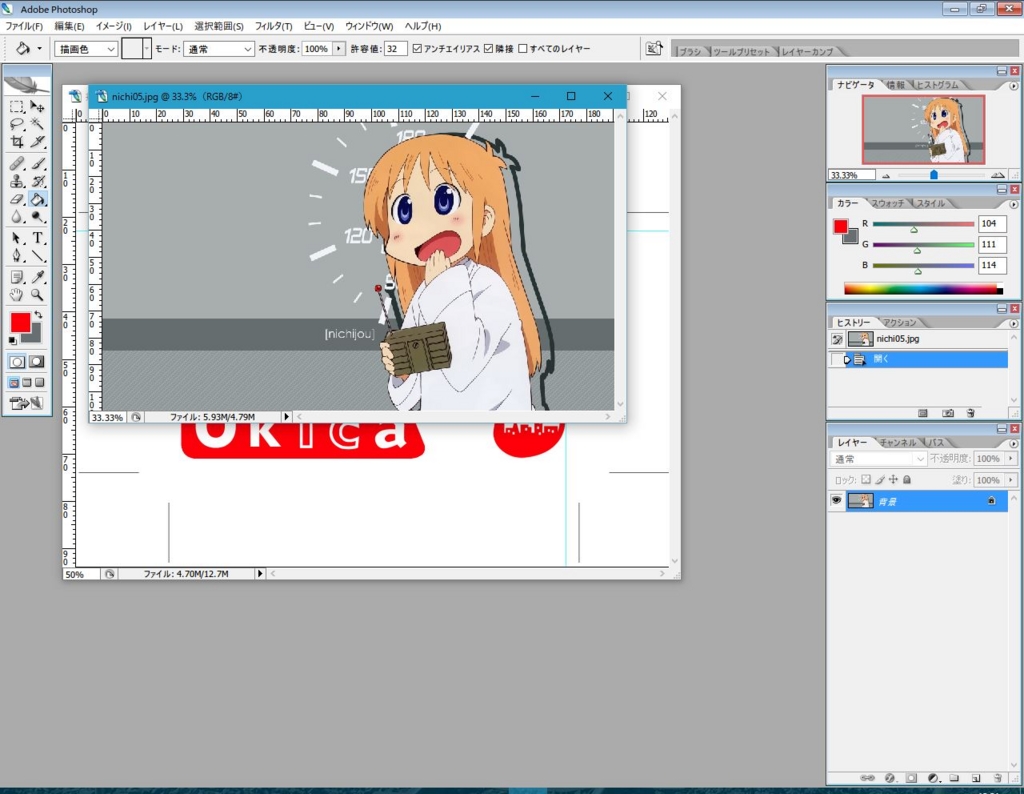Open the Filter menu
The width and height of the screenshot is (1024, 794).
274,26
